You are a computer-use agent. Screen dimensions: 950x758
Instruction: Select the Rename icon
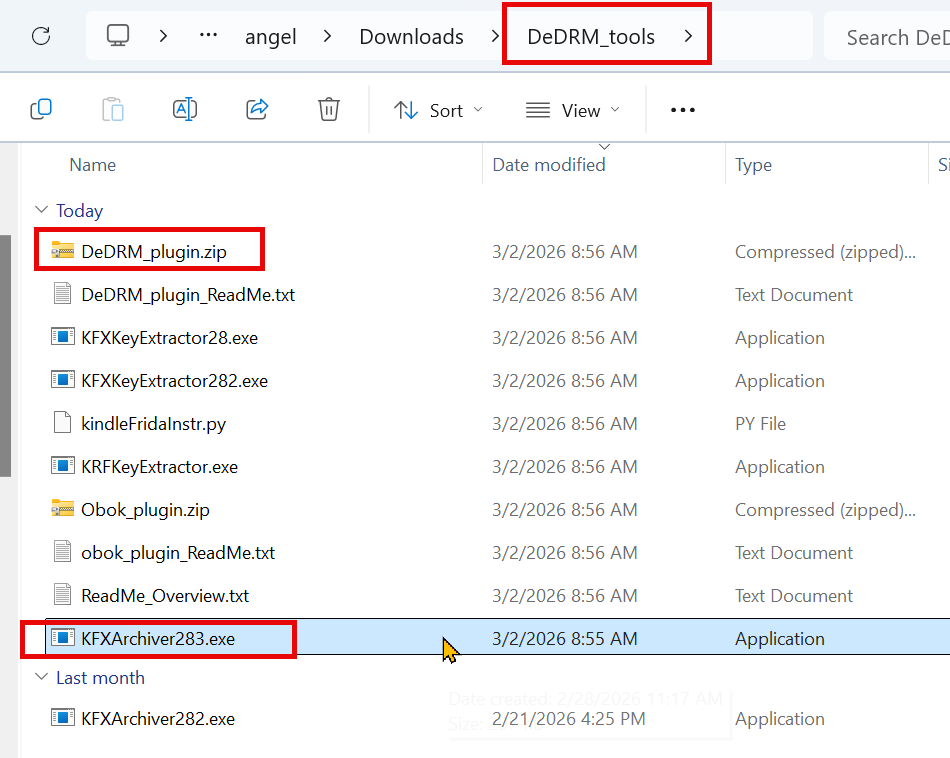(184, 110)
